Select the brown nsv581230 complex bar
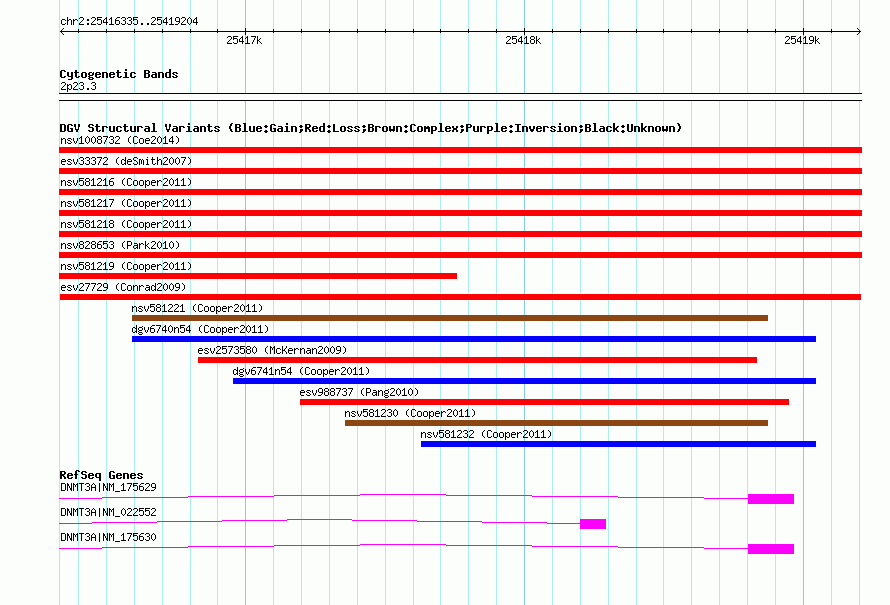Screen dimensions: 890x605 (x=556, y=423)
